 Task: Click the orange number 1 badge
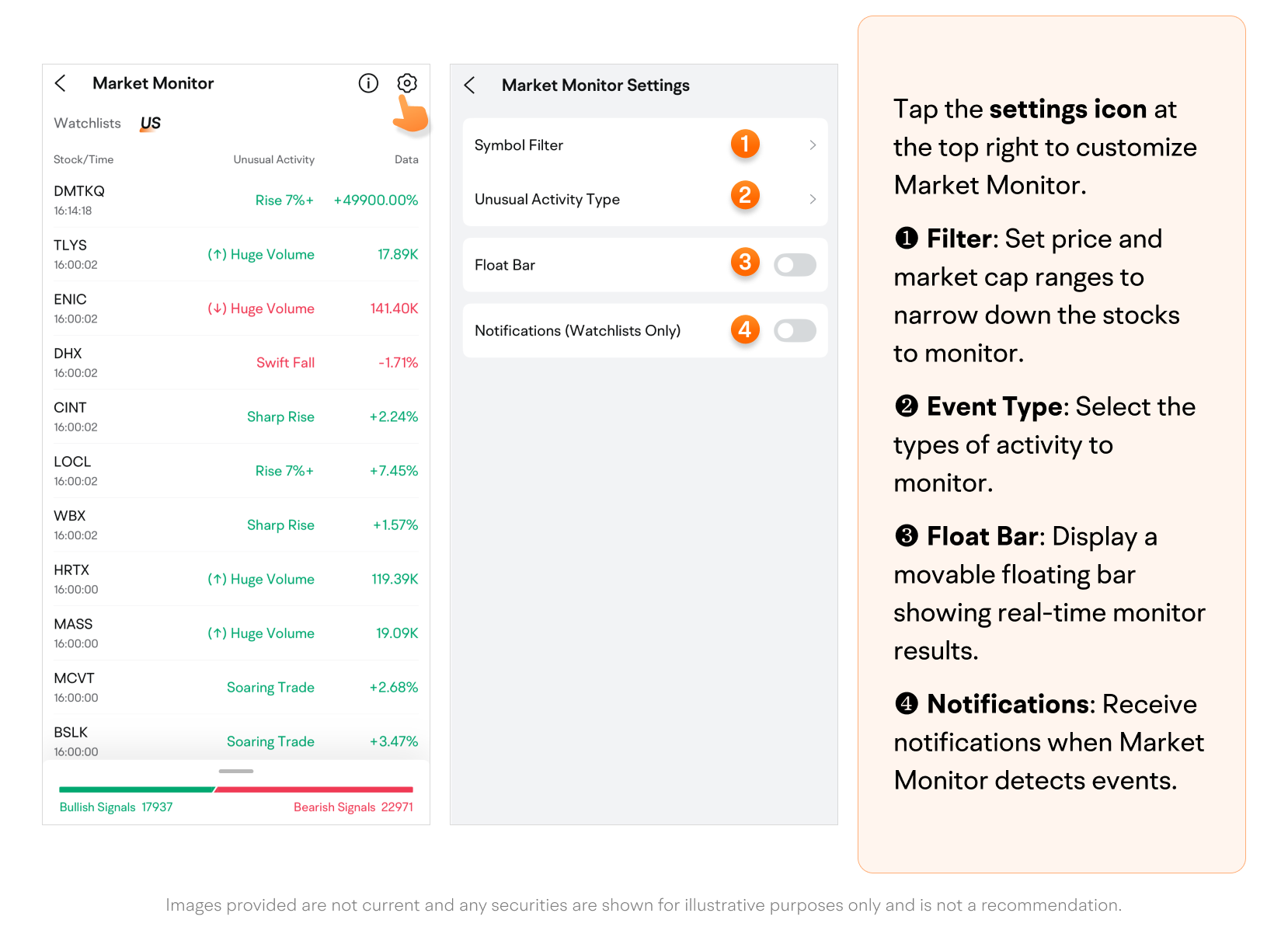click(x=744, y=144)
